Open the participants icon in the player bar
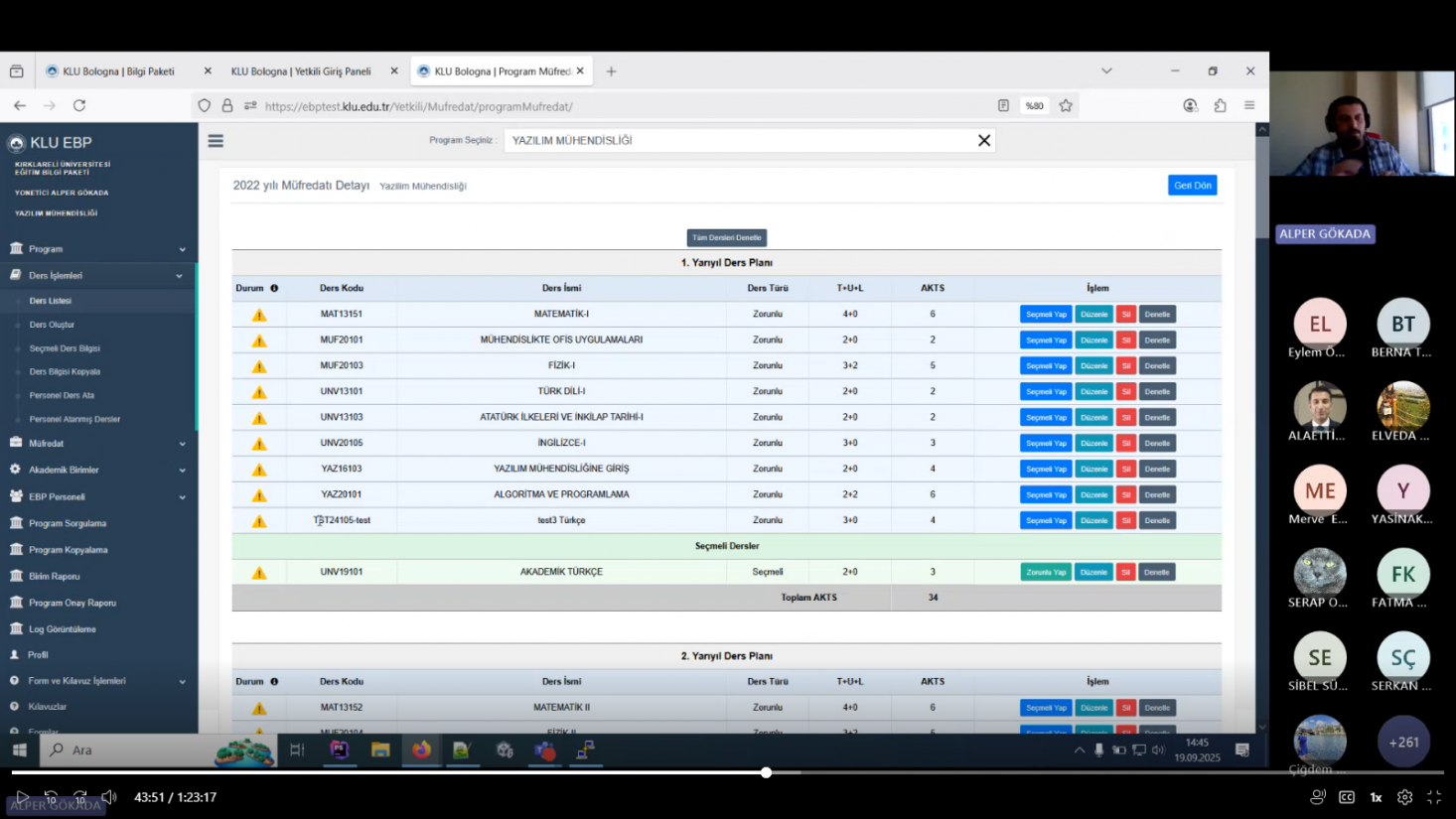 (1318, 797)
